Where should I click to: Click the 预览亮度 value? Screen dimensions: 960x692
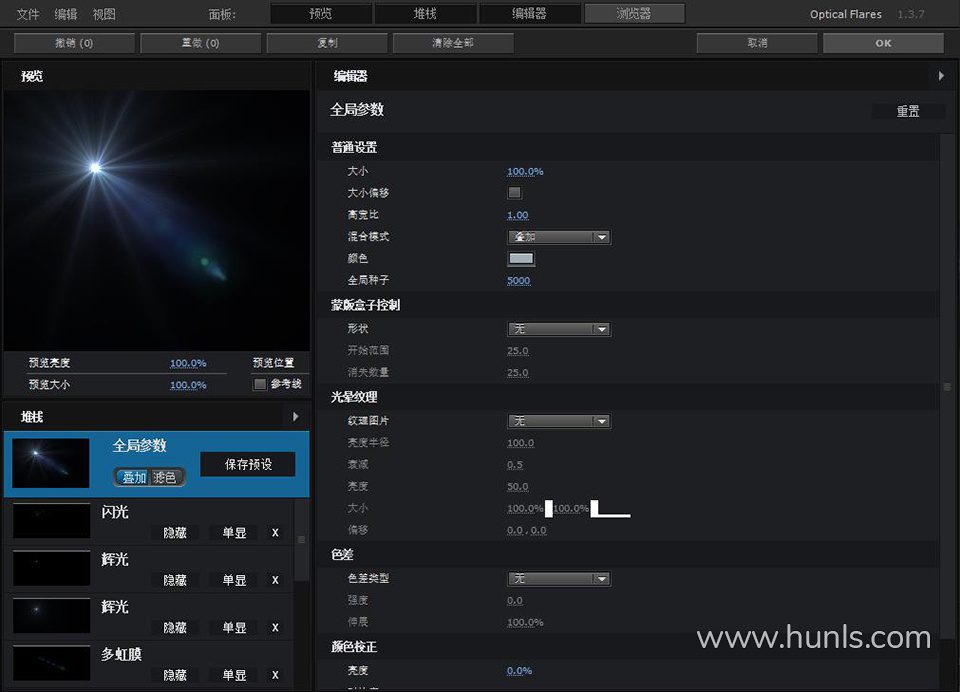pyautogui.click(x=188, y=363)
